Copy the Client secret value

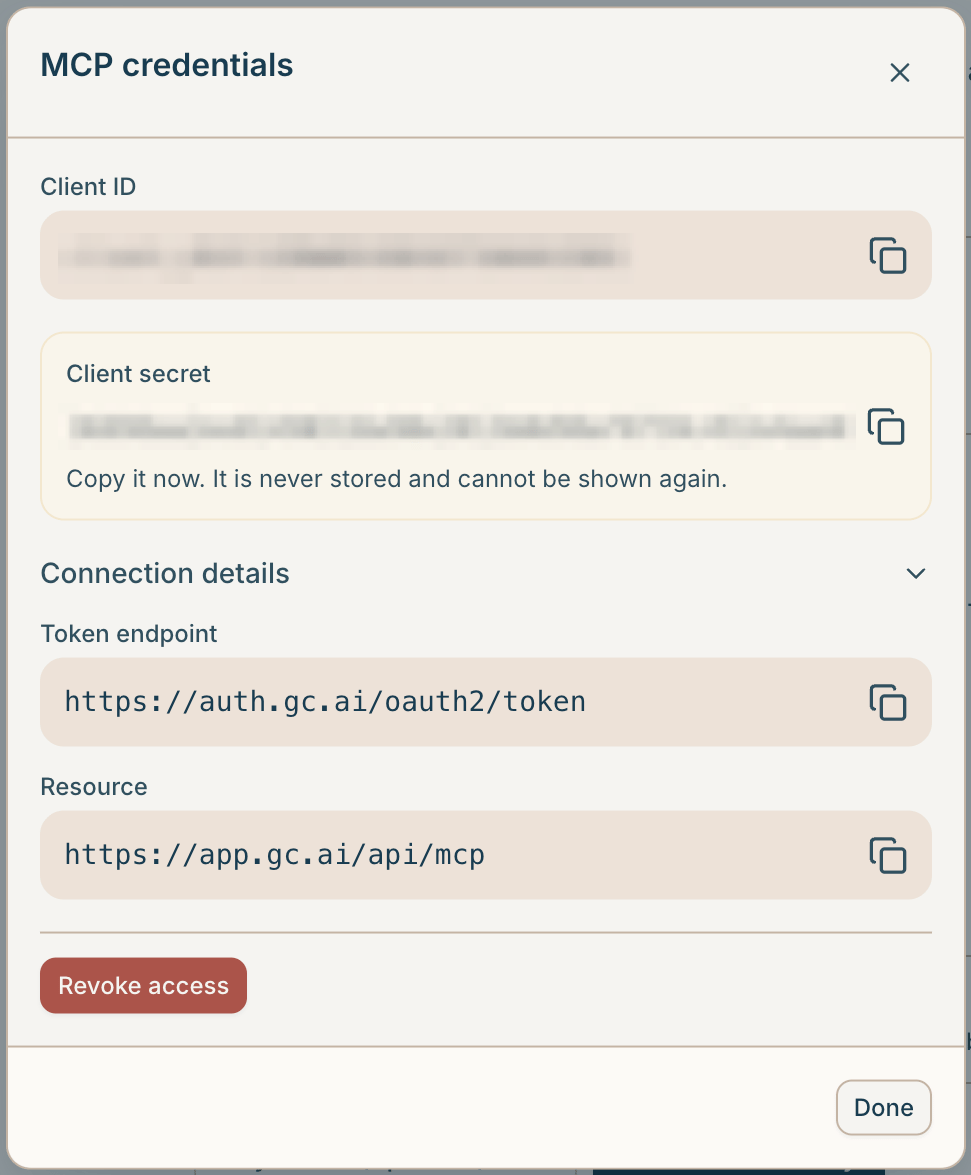pos(886,426)
